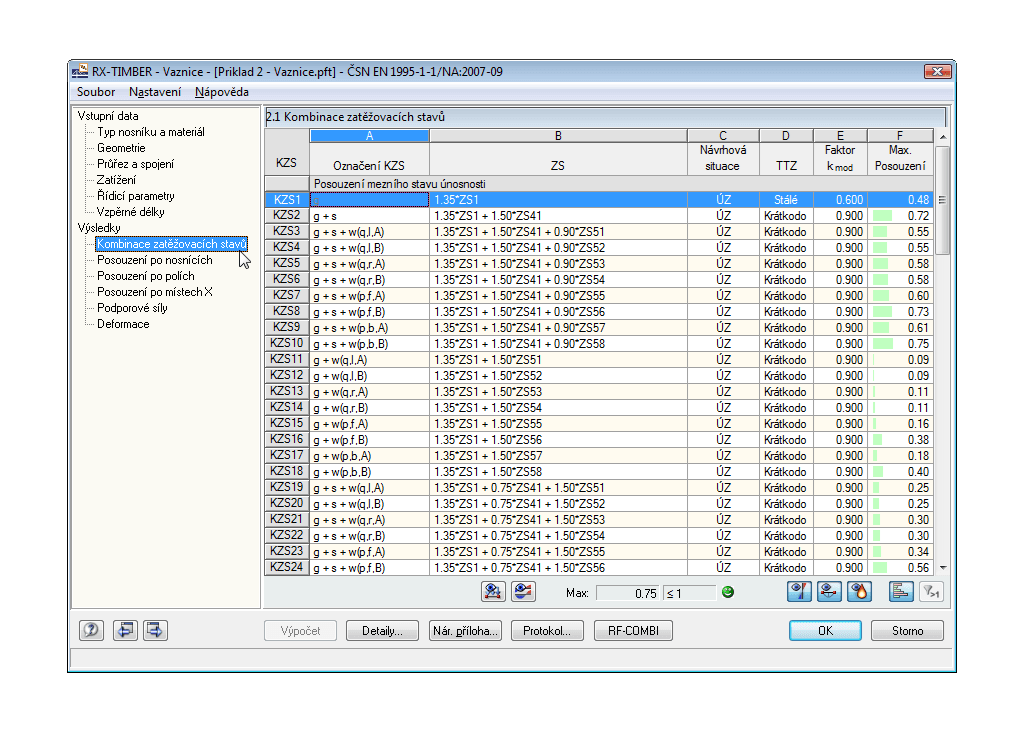The width and height of the screenshot is (1024, 733).
Task: Toggle the serviceability deflection view icon
Action: coord(829,592)
